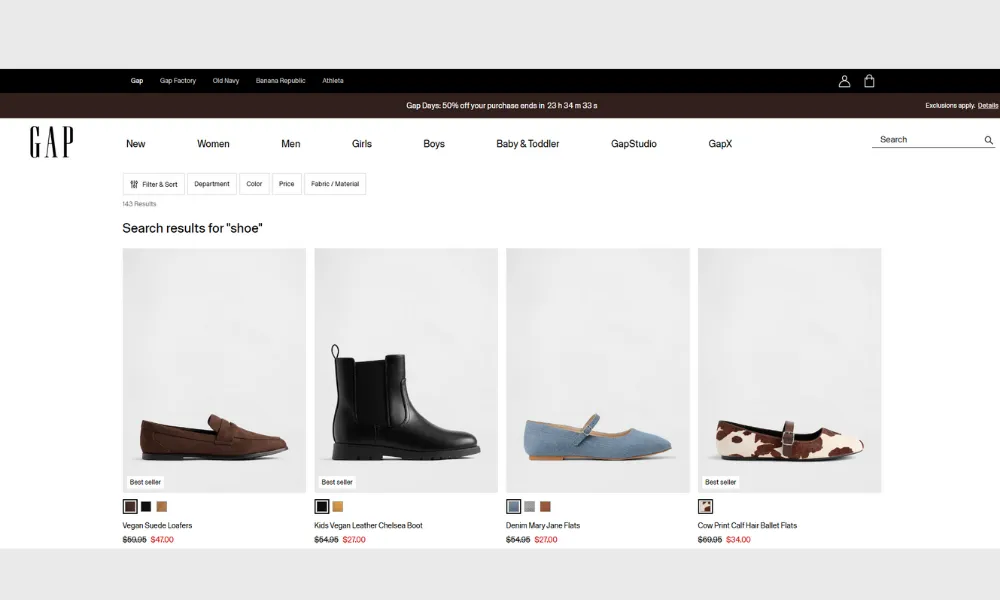Click the Search input field
The image size is (1000, 600).
pos(925,140)
